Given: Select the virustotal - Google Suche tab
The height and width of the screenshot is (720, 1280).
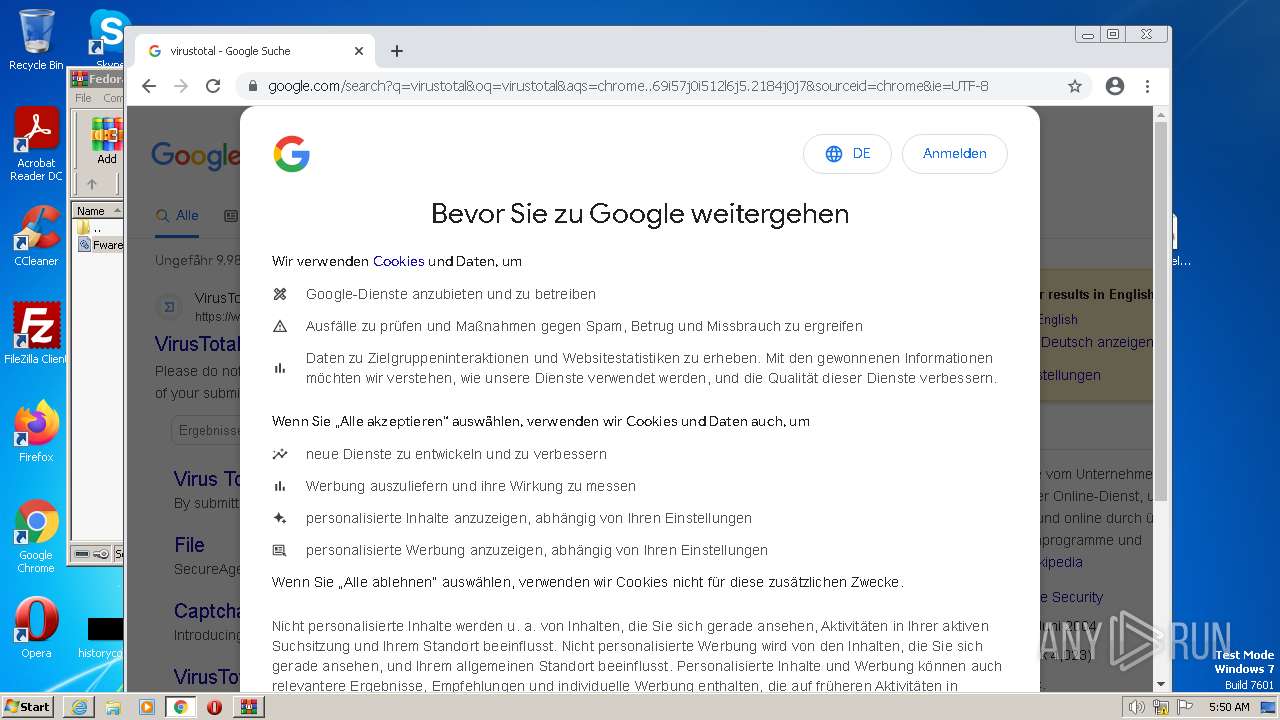Looking at the screenshot, I should point(255,51).
